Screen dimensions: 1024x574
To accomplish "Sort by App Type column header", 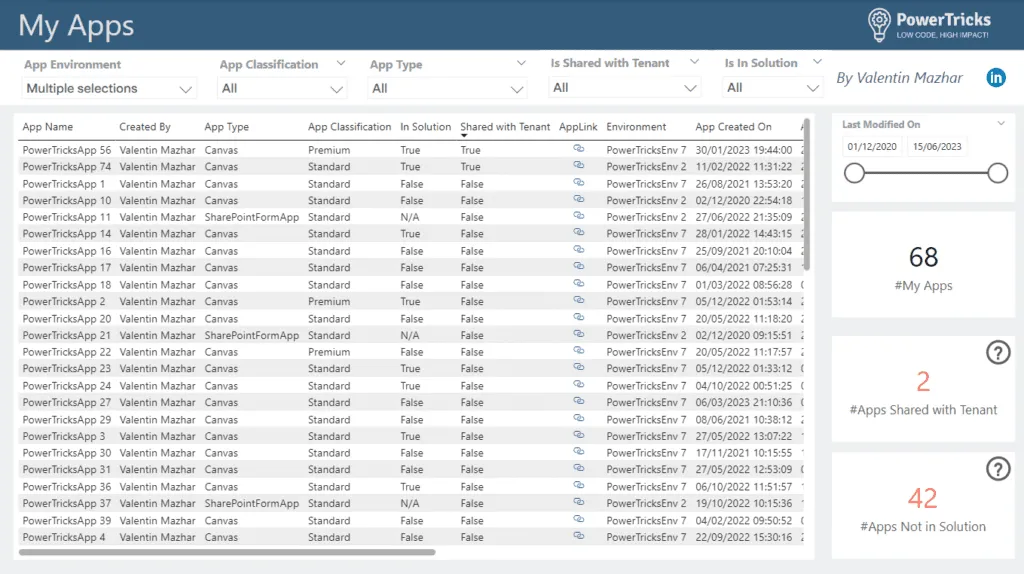I will click(x=227, y=127).
